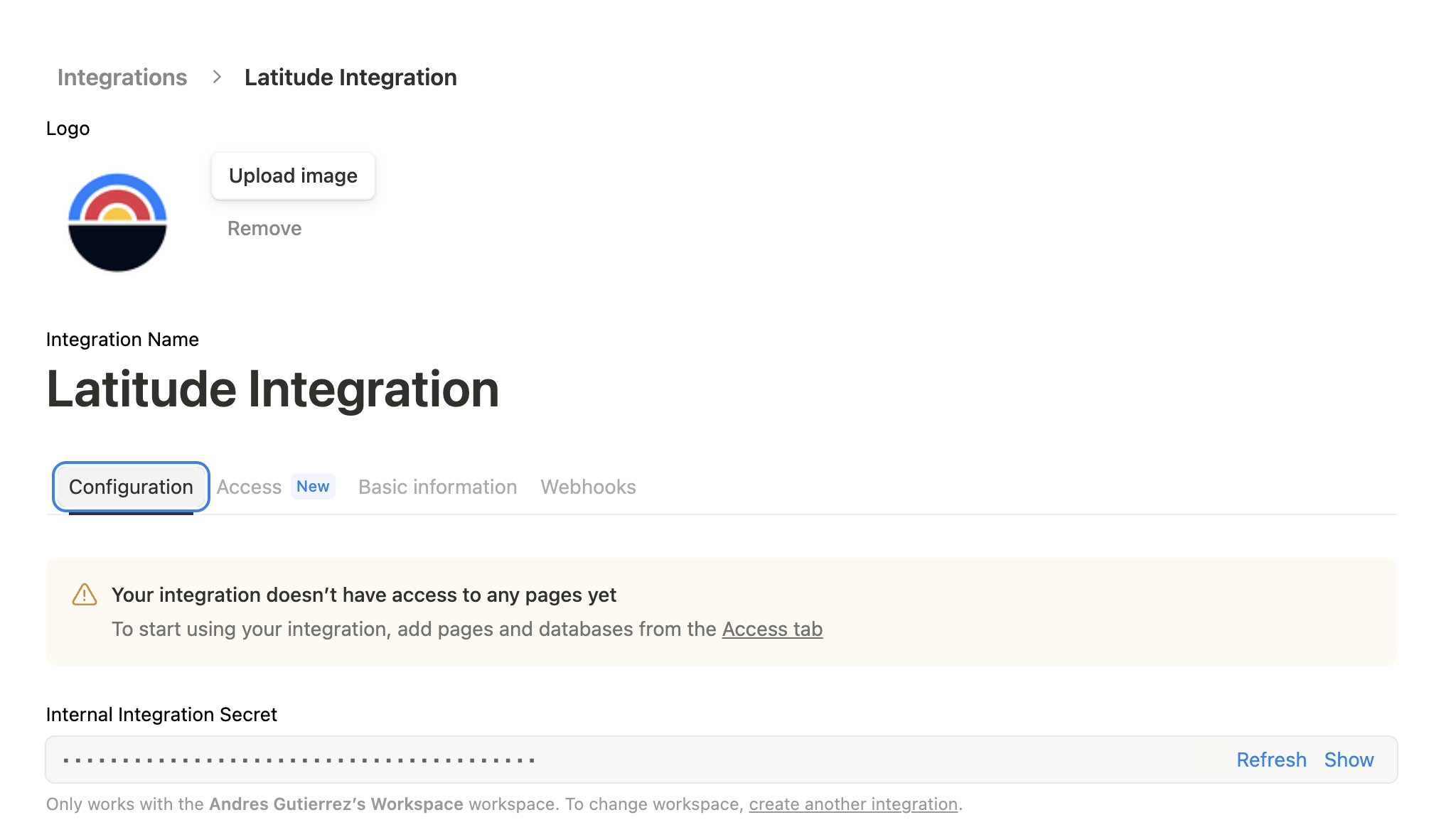Switch to the Configuration tab

coord(131,487)
